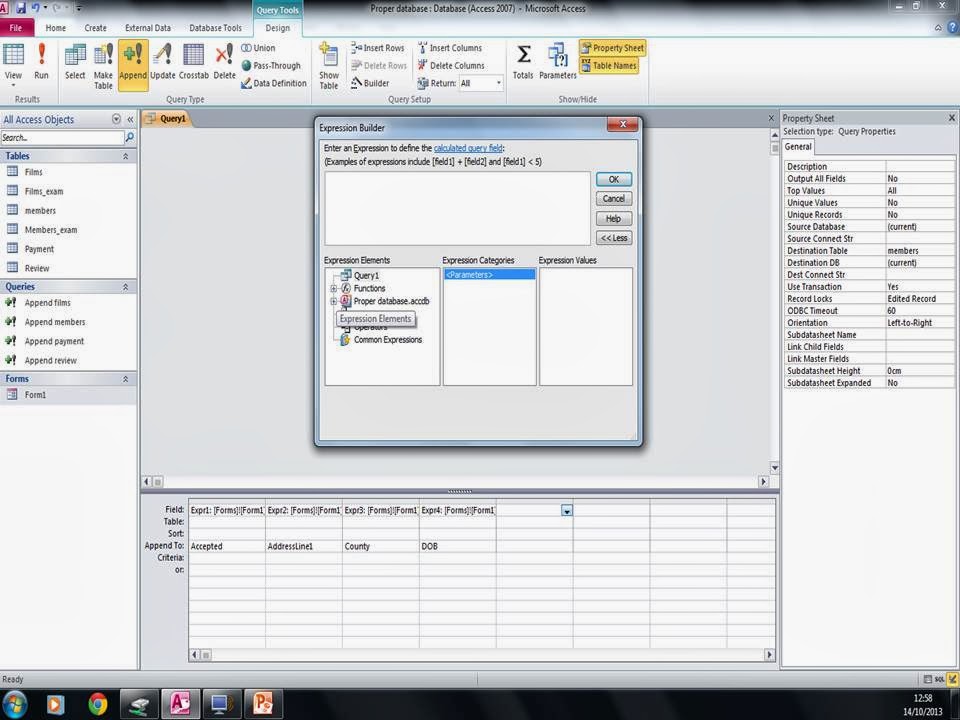This screenshot has width=960, height=720.
Task: Open the All Access Objects dropdown arrow
Action: 116,119
